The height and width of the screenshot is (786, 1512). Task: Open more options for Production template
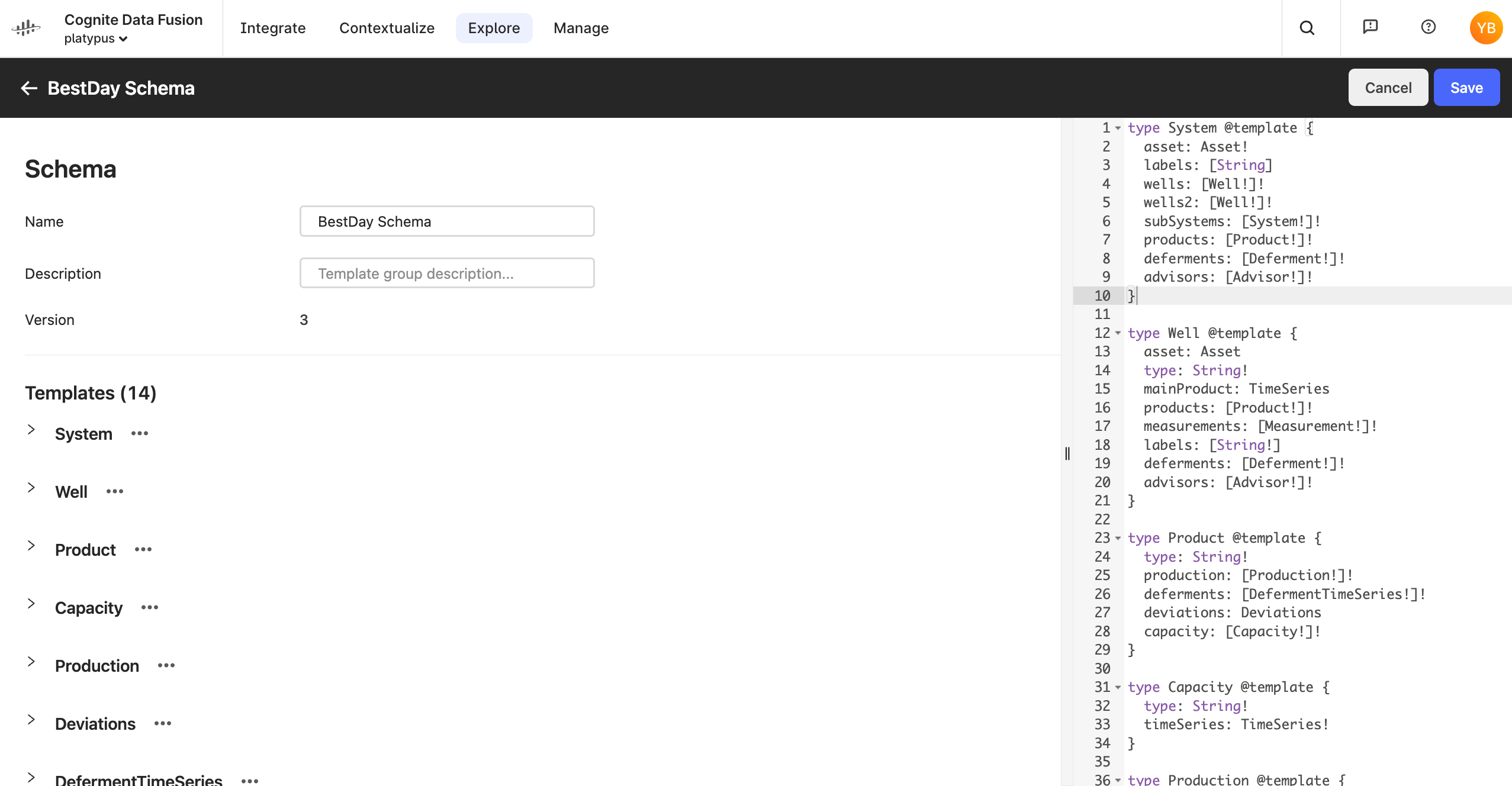(x=166, y=665)
